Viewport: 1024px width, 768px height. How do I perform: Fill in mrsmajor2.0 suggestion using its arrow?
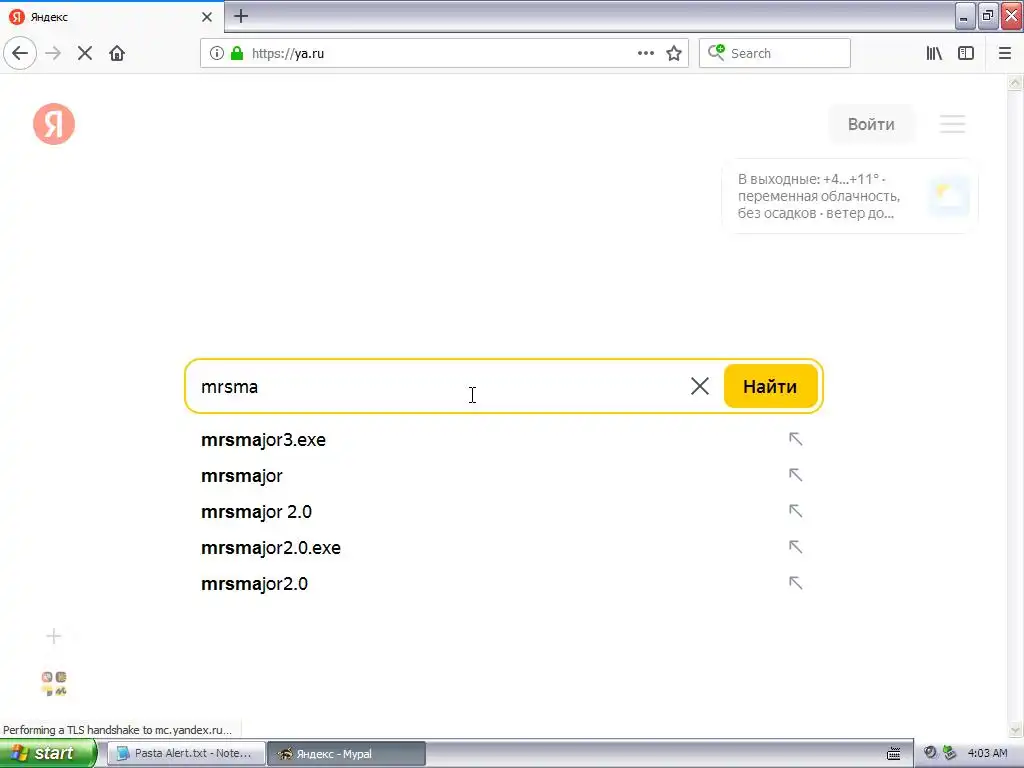click(x=795, y=583)
